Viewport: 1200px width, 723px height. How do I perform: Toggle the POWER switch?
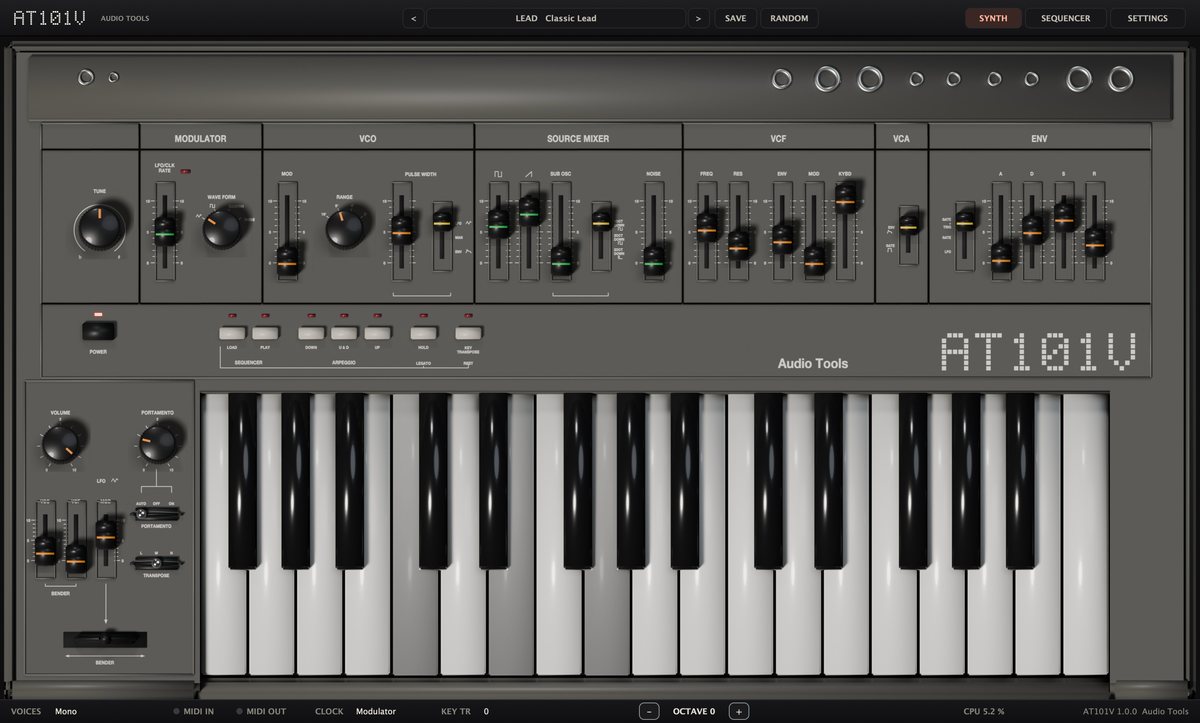coord(99,330)
